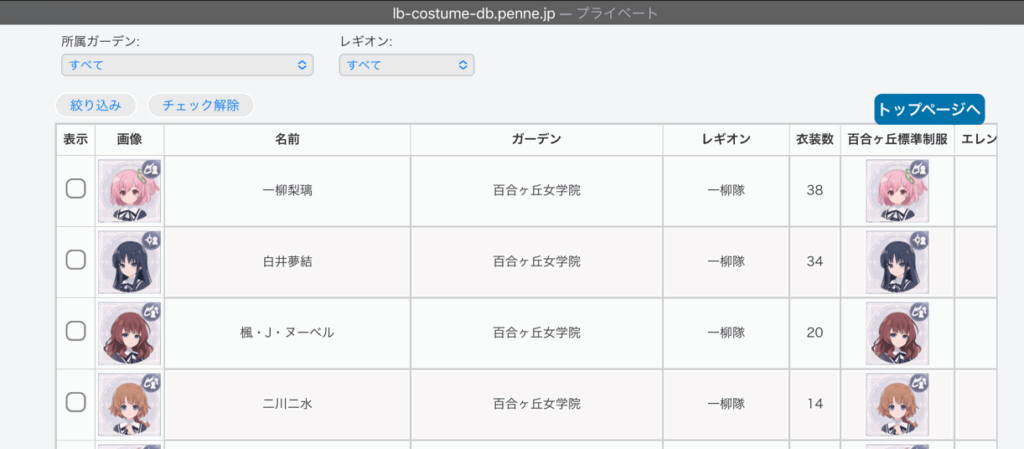Image resolution: width=1024 pixels, height=449 pixels.
Task: Open the 楓・J・ヌーベル 百合ヶ丘標準制服 costume icon
Action: (x=897, y=332)
